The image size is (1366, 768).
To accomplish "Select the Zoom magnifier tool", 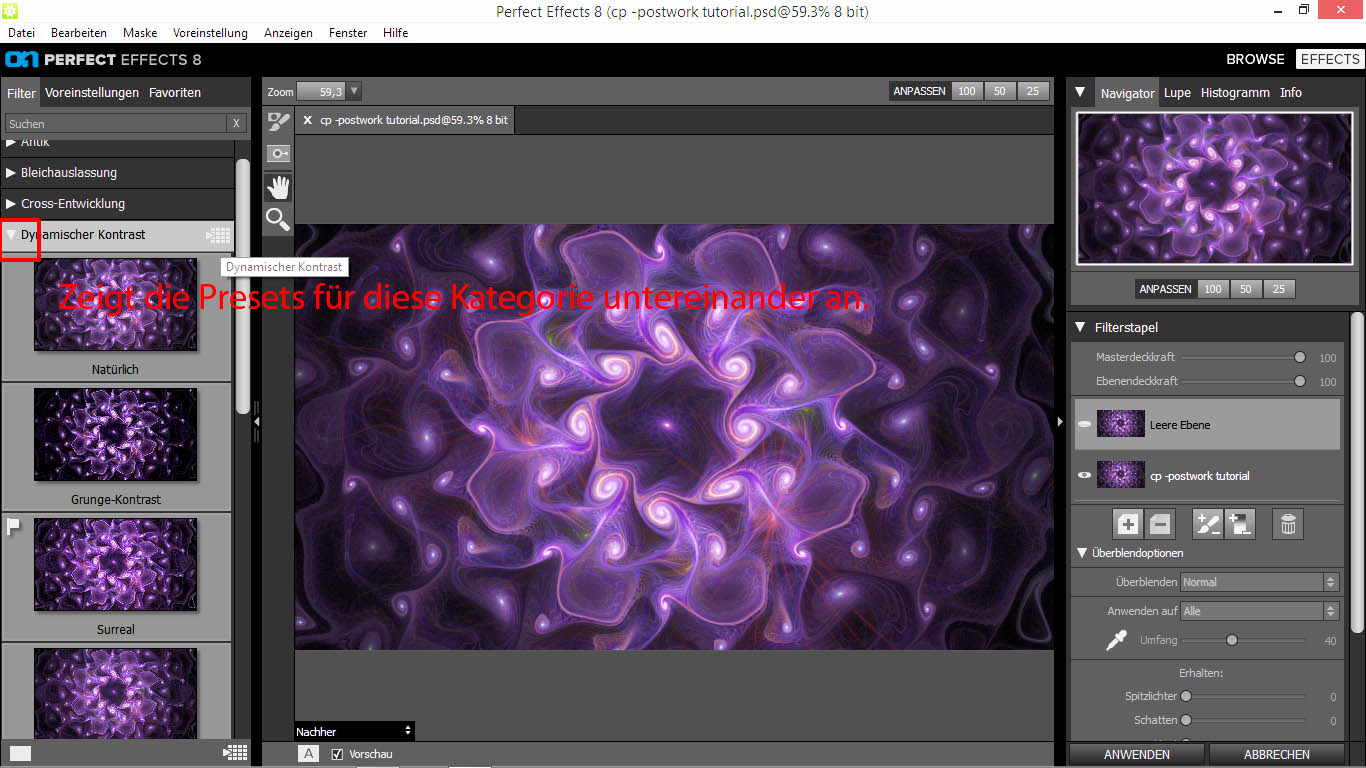I will (278, 220).
